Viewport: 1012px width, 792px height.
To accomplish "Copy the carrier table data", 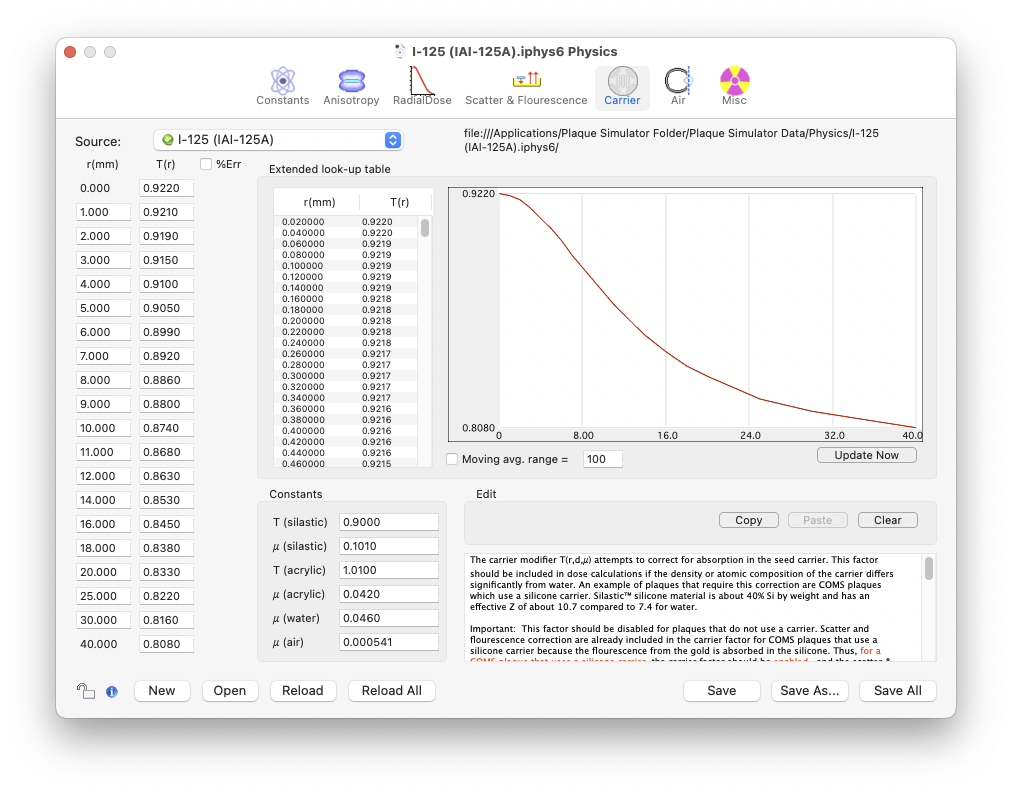I will (749, 520).
